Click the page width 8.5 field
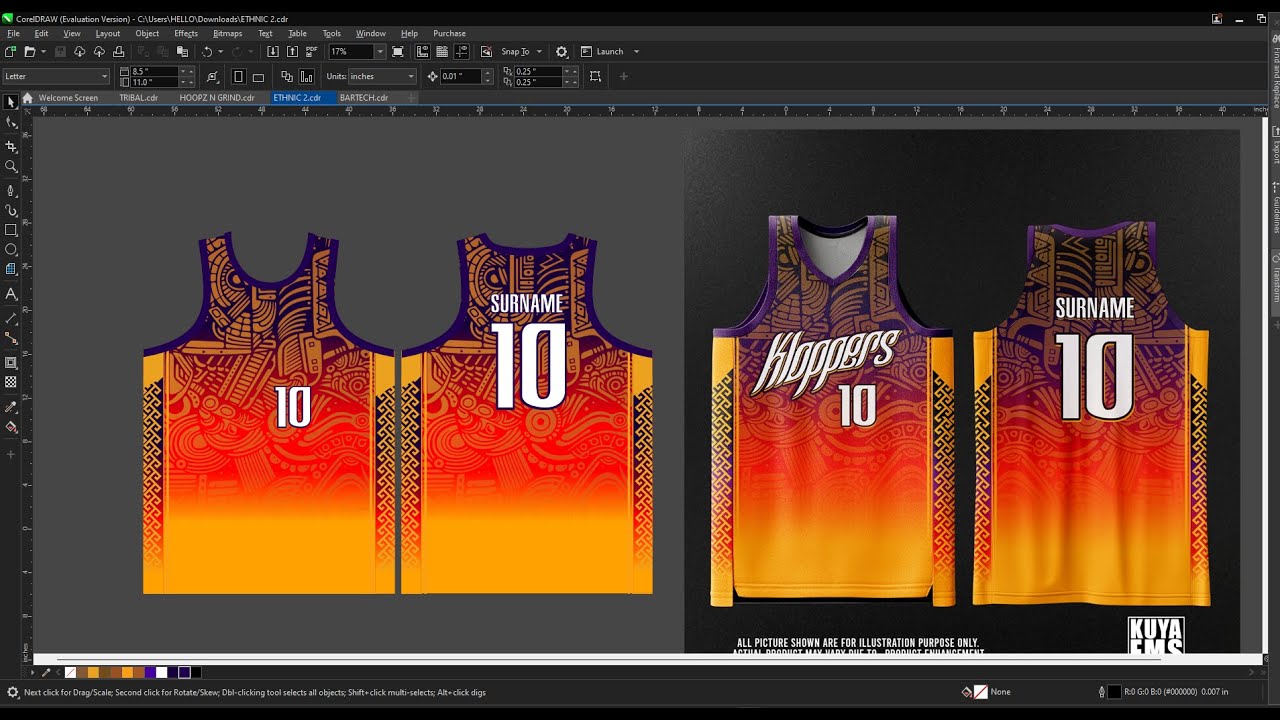 (154, 71)
